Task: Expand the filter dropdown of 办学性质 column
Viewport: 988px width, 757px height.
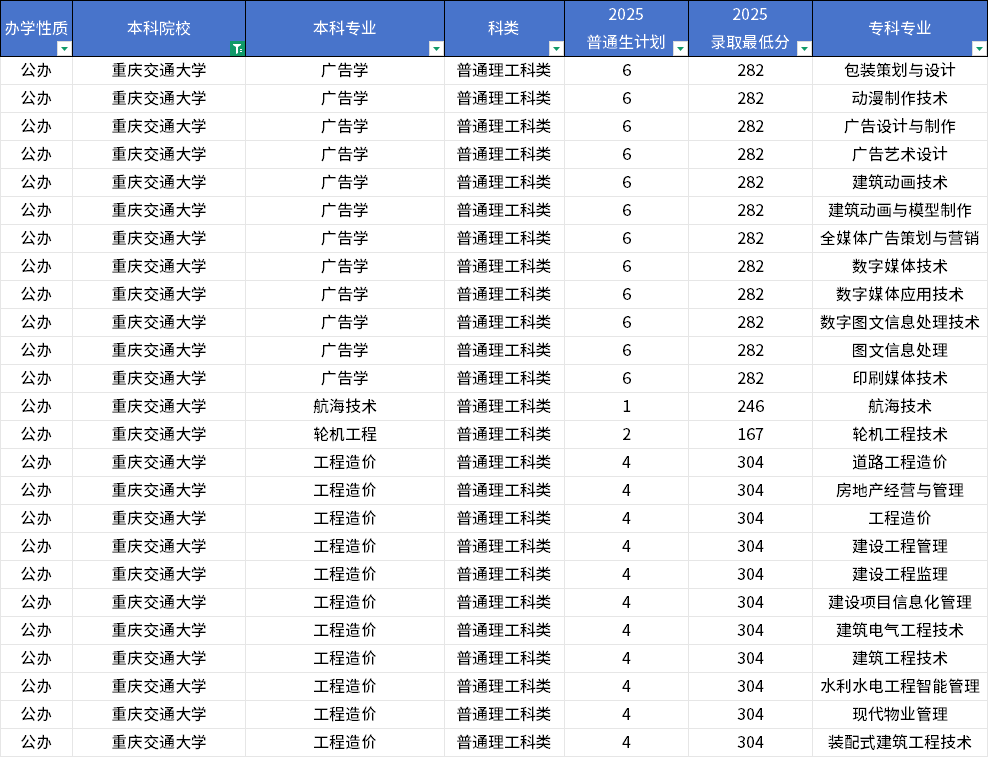Action: coord(62,46)
